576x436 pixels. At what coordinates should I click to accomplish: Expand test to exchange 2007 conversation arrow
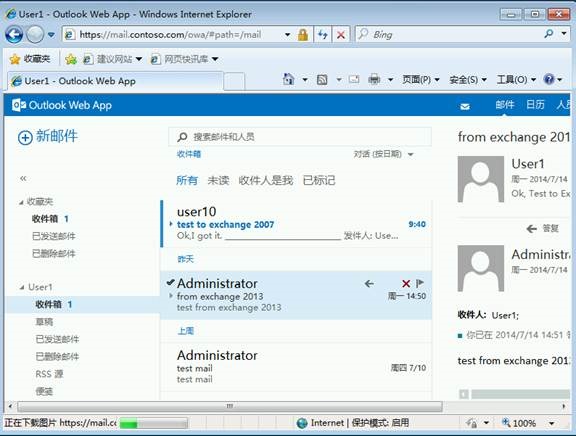tap(171, 224)
